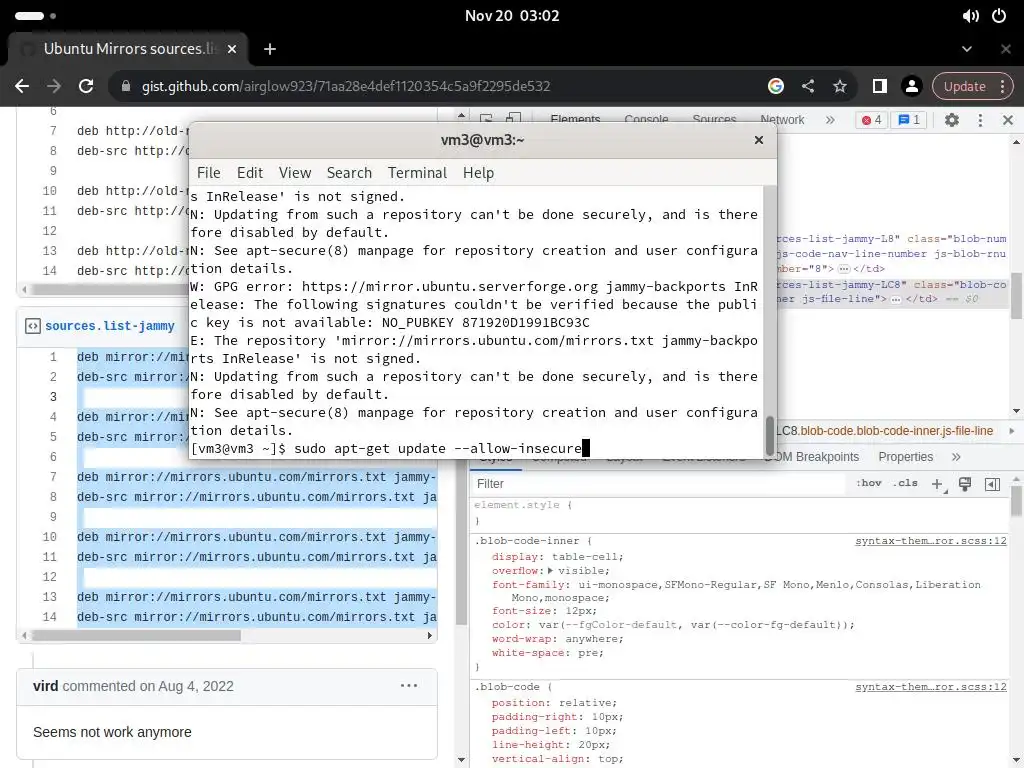Screen dimensions: 1024x768
Task: Share this page using the share icon
Action: (x=808, y=86)
